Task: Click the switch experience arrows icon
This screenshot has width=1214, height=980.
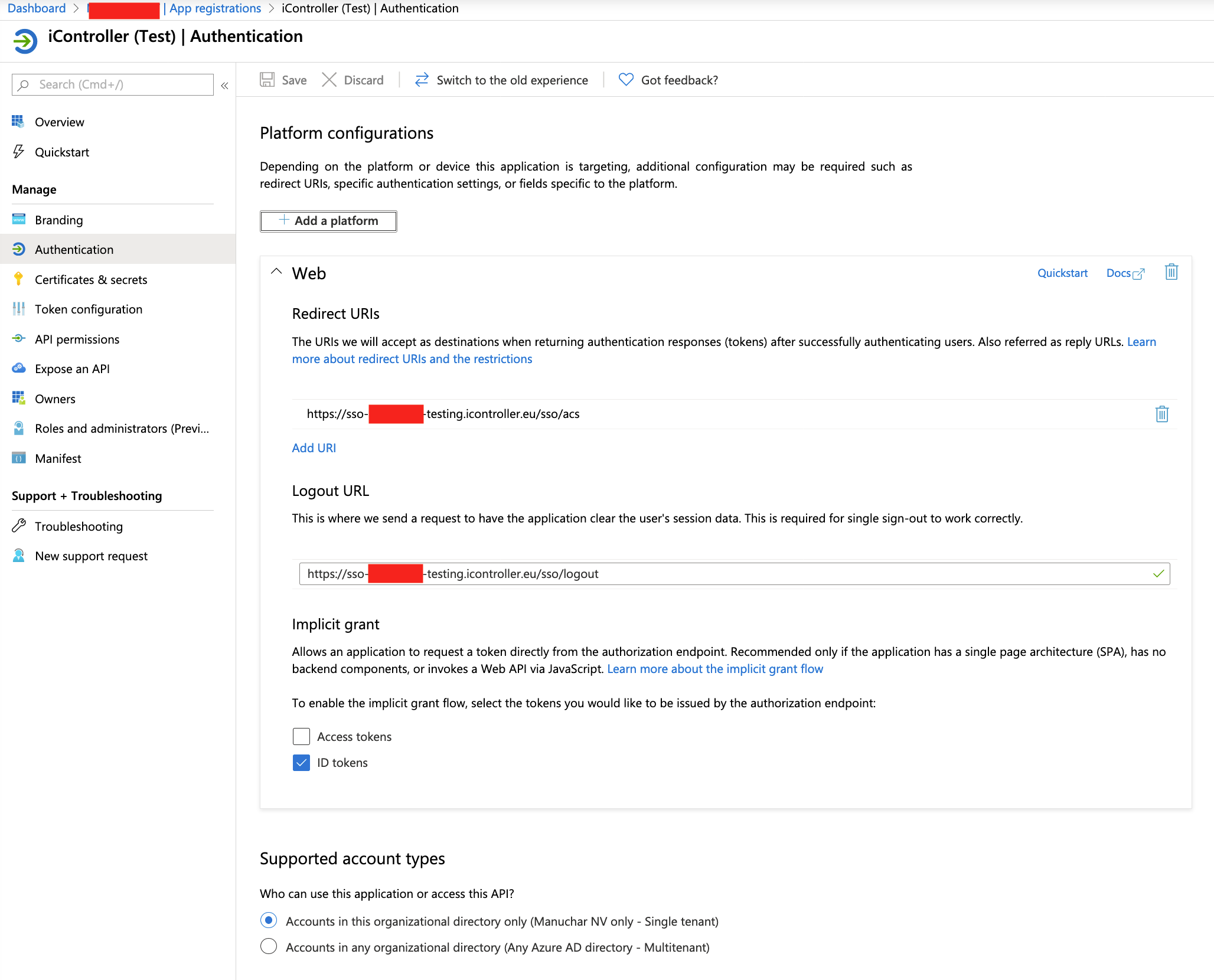Action: coord(422,80)
